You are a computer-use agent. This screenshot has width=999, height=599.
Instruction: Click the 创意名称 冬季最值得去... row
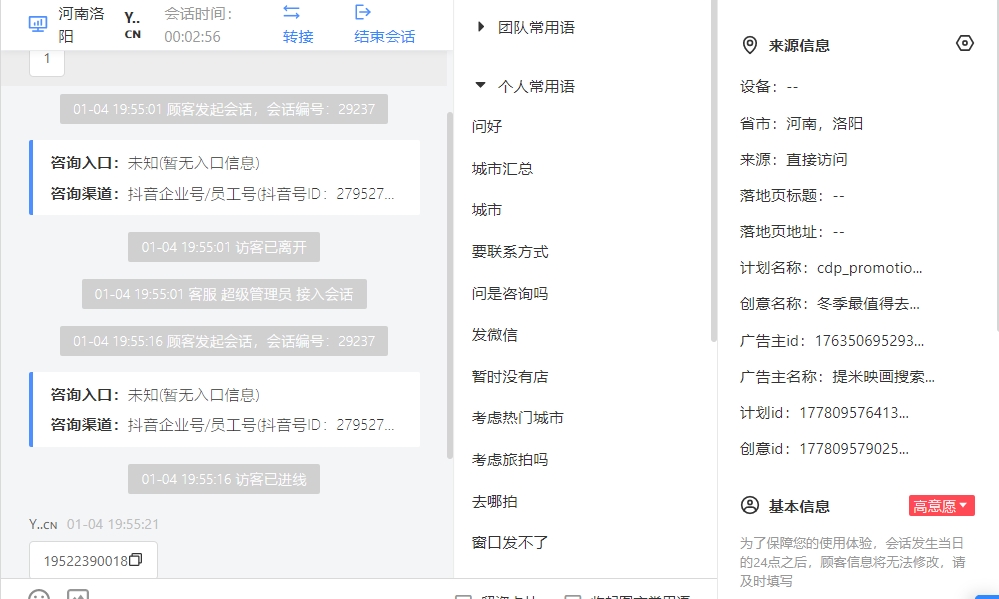(830, 304)
